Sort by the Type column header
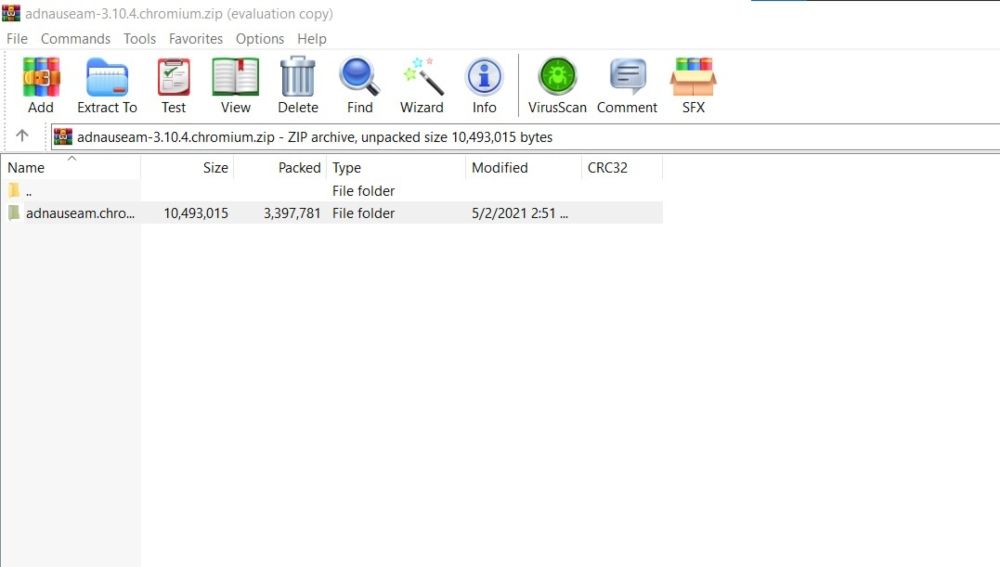 coord(396,167)
